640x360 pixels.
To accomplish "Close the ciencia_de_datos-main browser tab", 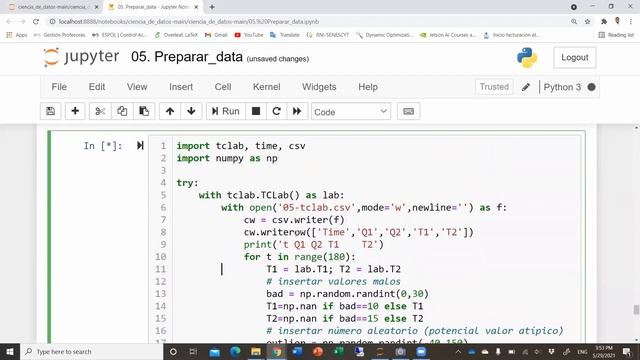I will point(96,7).
